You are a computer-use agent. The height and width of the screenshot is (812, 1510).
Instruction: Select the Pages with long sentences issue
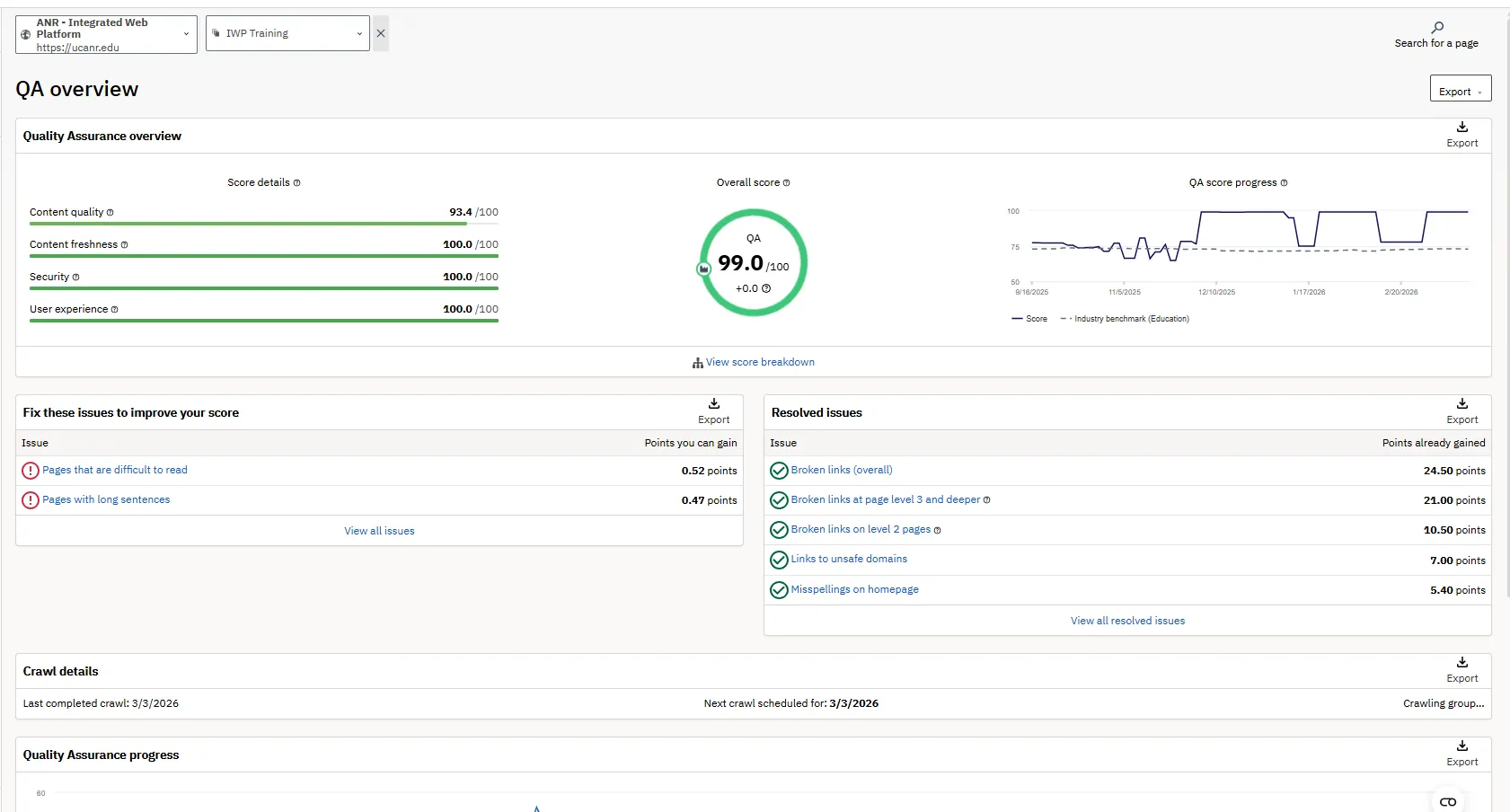pos(104,499)
